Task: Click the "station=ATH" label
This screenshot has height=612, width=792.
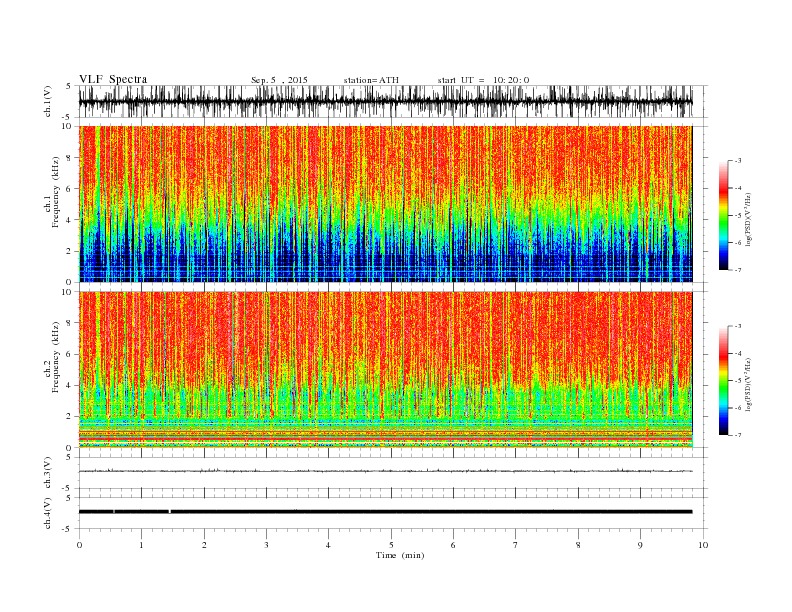Action: [x=371, y=80]
